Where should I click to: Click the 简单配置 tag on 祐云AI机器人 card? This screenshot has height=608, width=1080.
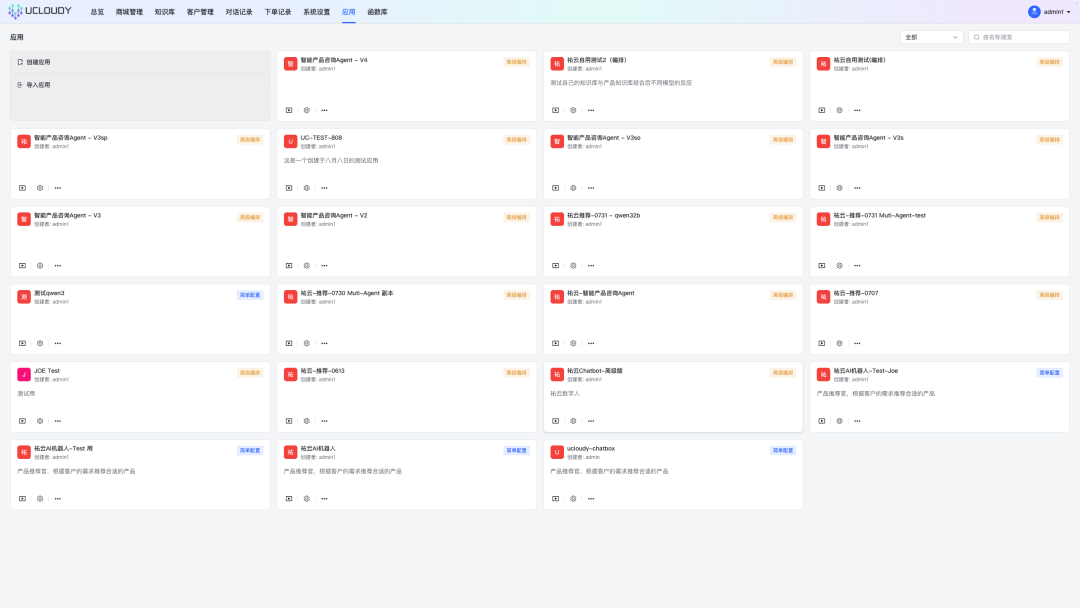(516, 450)
